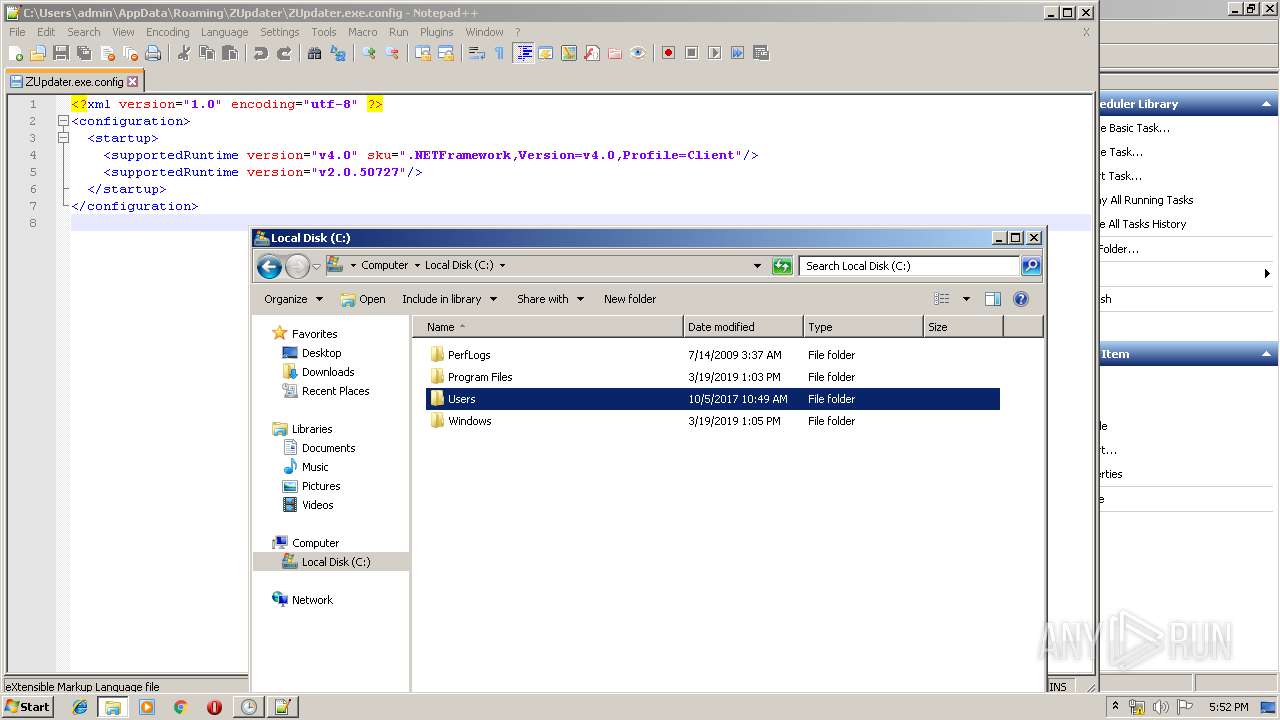1280x720 pixels.
Task: Click Create Basic Task in Task Scheduler
Action: (x=1135, y=128)
